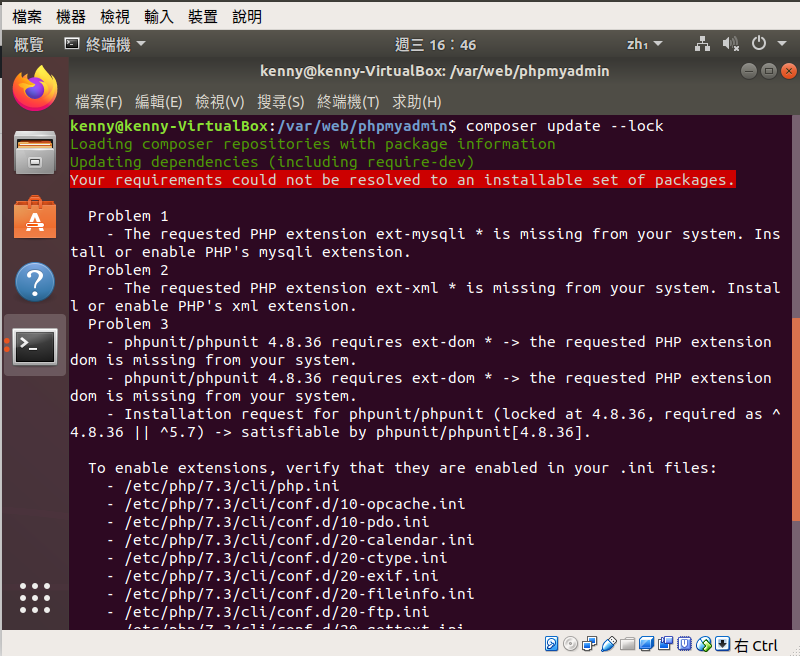Launch Ubuntu Software from the dock
The width and height of the screenshot is (800, 656).
click(35, 217)
